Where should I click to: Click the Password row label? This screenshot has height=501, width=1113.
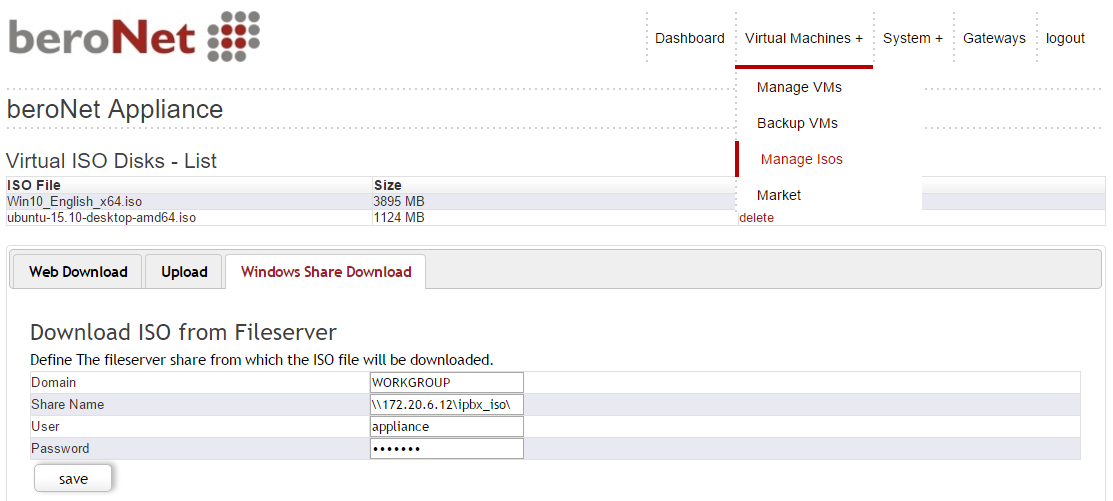click(60, 448)
